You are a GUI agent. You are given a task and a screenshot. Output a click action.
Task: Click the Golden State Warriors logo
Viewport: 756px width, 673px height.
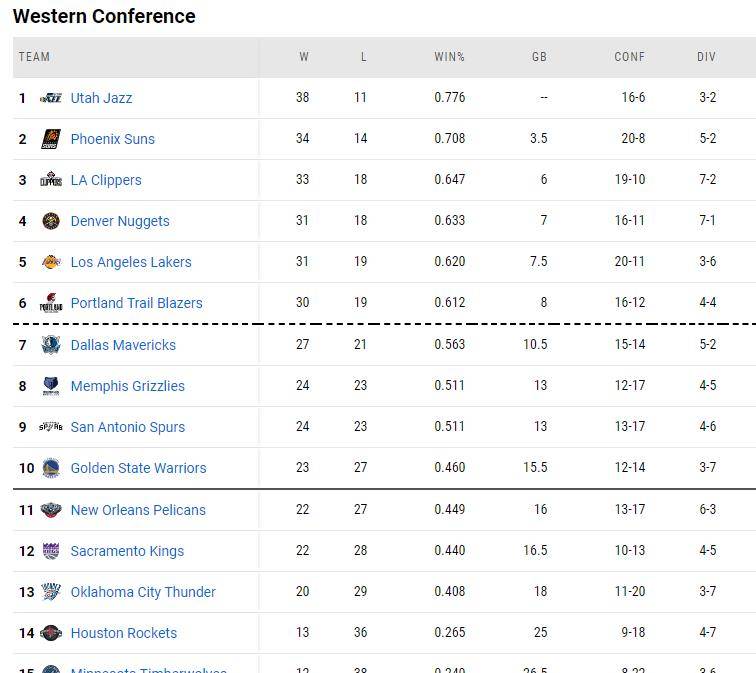click(51, 468)
